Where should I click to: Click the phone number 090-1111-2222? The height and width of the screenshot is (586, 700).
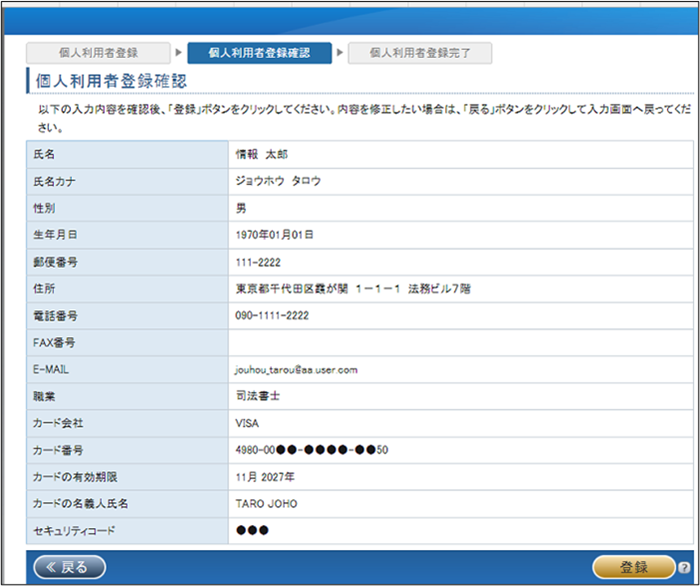(271, 315)
